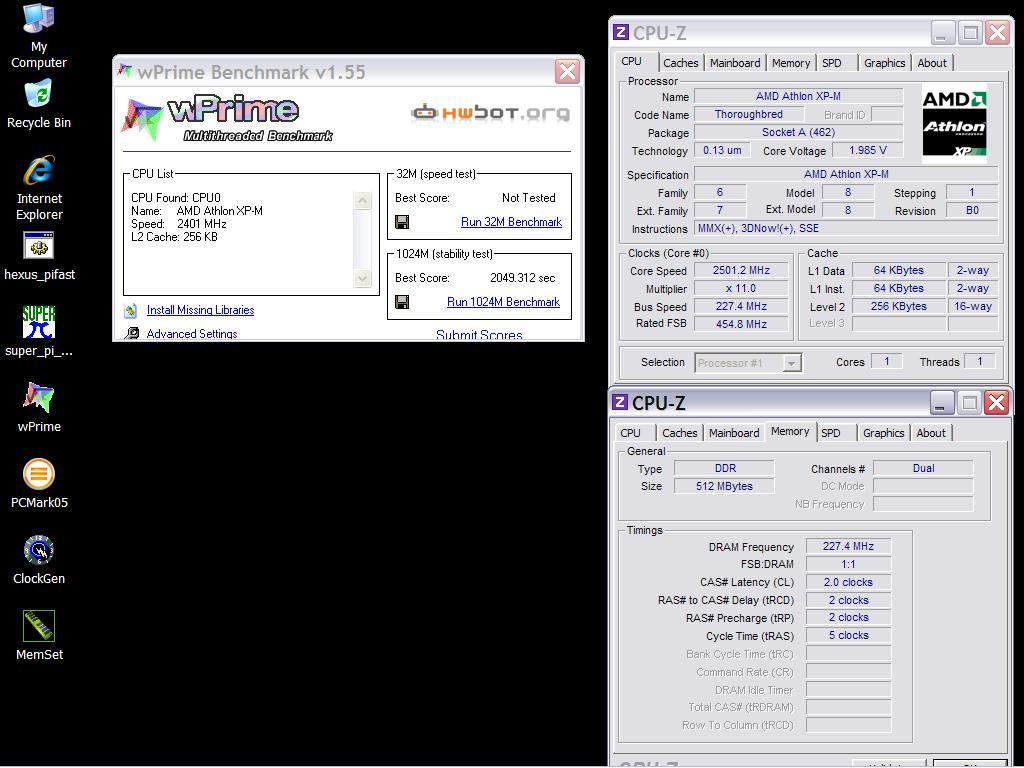Open About tab in upper CPU-Z
Screen dimensions: 1024x768
point(932,63)
